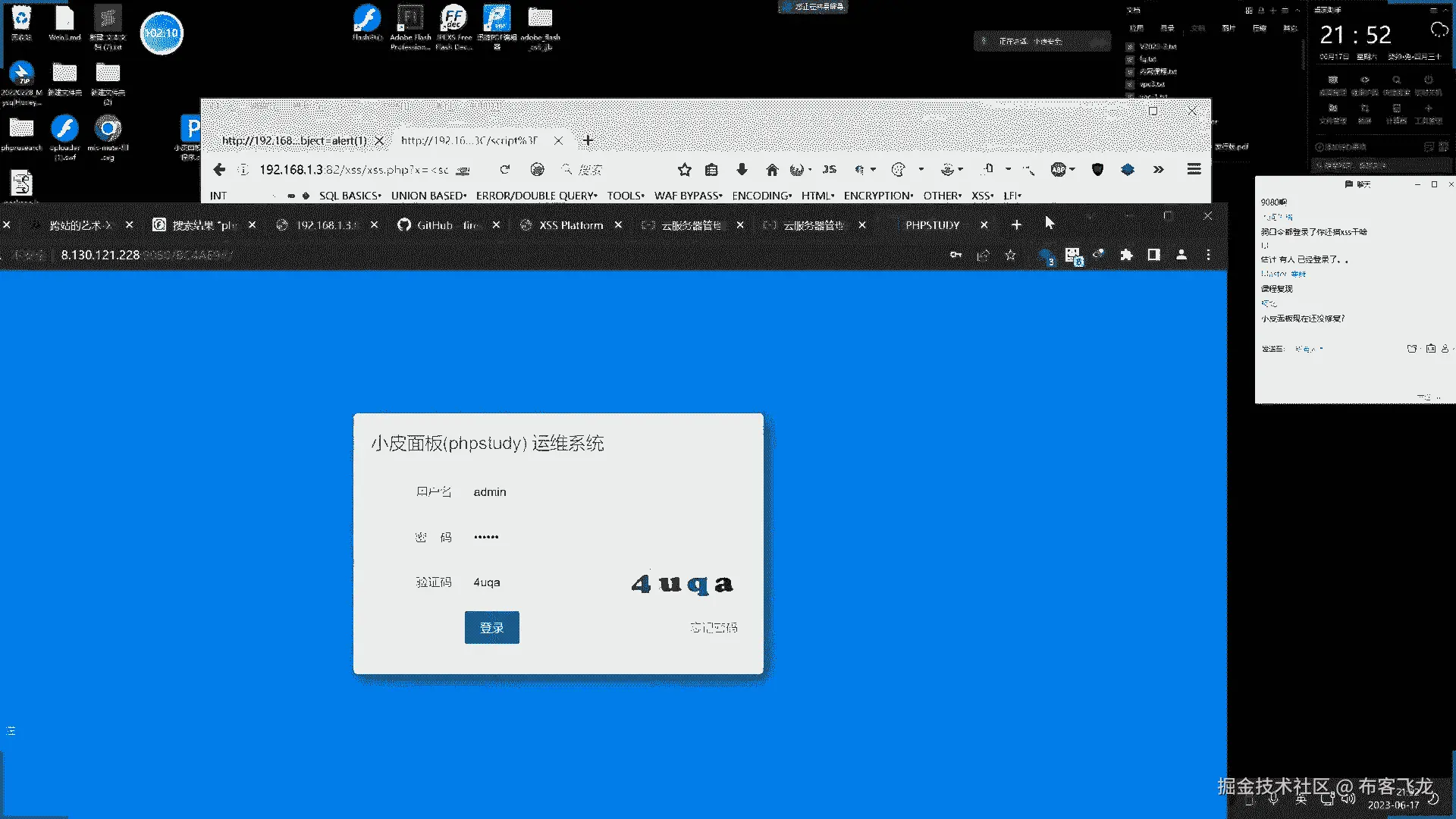Open Firefox hamburger menu
Viewport: 1456px width, 819px height.
[x=1194, y=170]
